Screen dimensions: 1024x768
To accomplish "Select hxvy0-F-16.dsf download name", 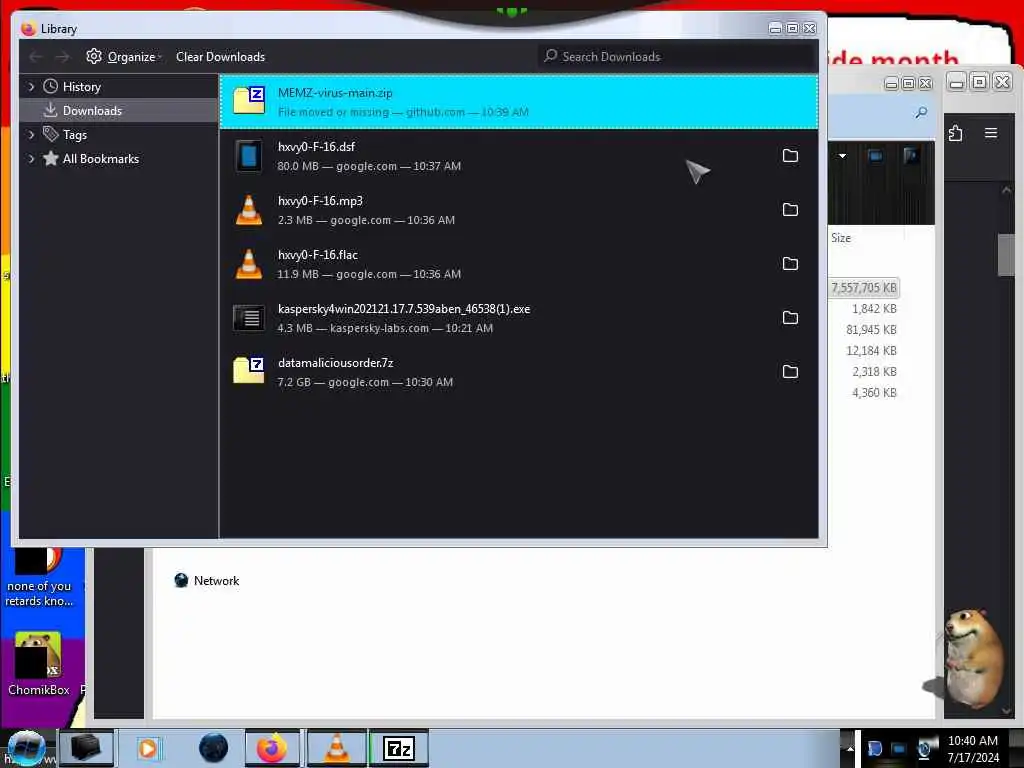I will [x=316, y=147].
